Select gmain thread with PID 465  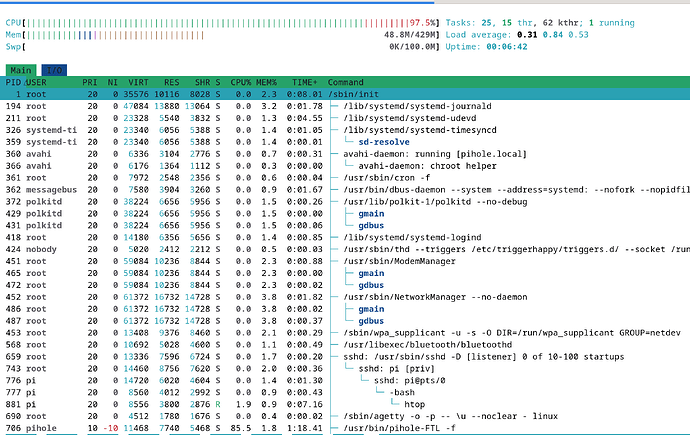click(345, 273)
